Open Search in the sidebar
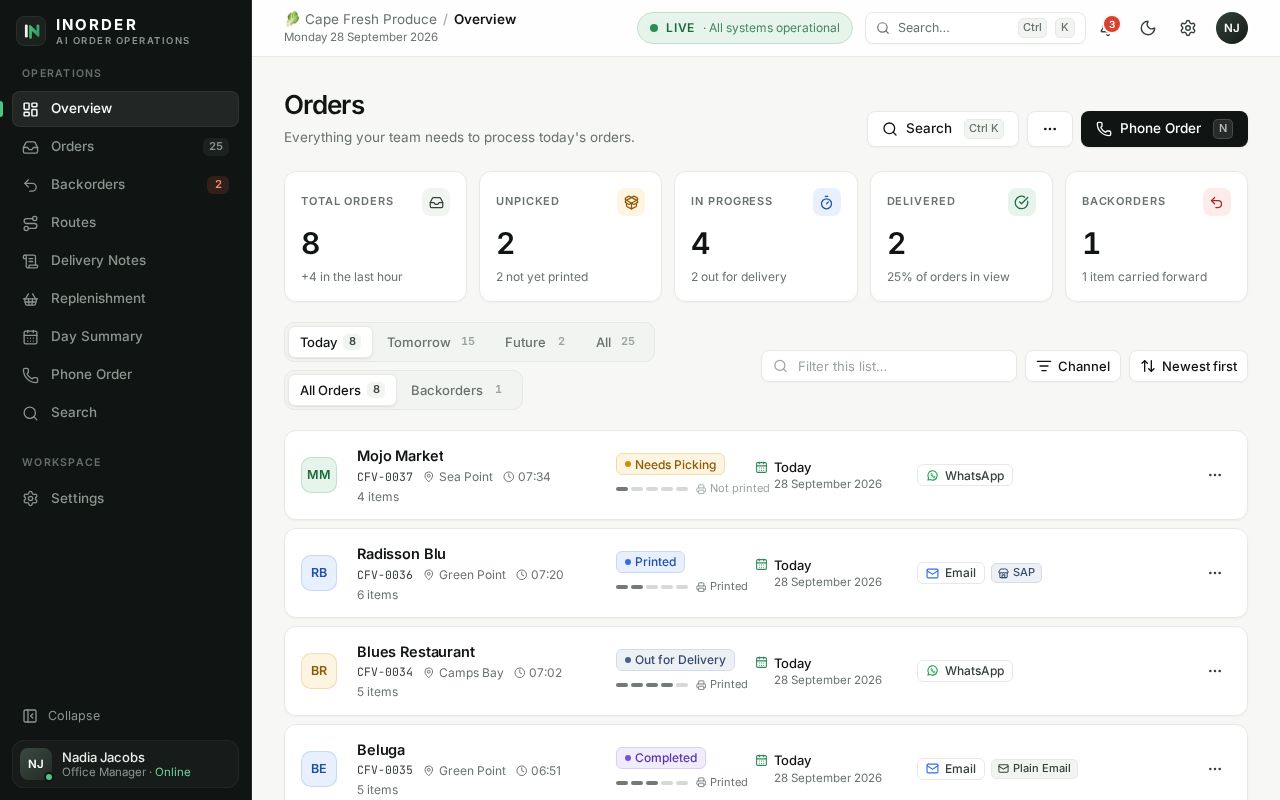This screenshot has height=800, width=1280. coord(125,413)
